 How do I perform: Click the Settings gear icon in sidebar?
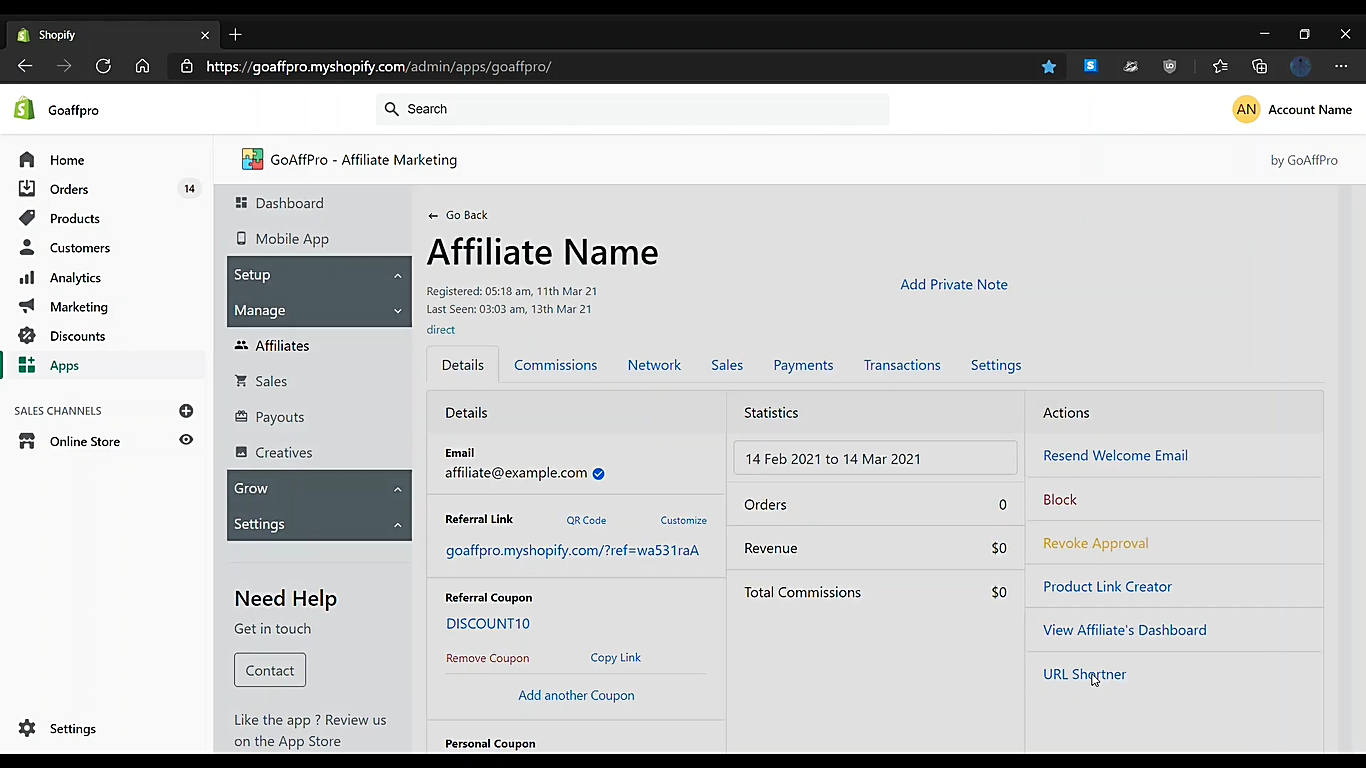pos(27,729)
